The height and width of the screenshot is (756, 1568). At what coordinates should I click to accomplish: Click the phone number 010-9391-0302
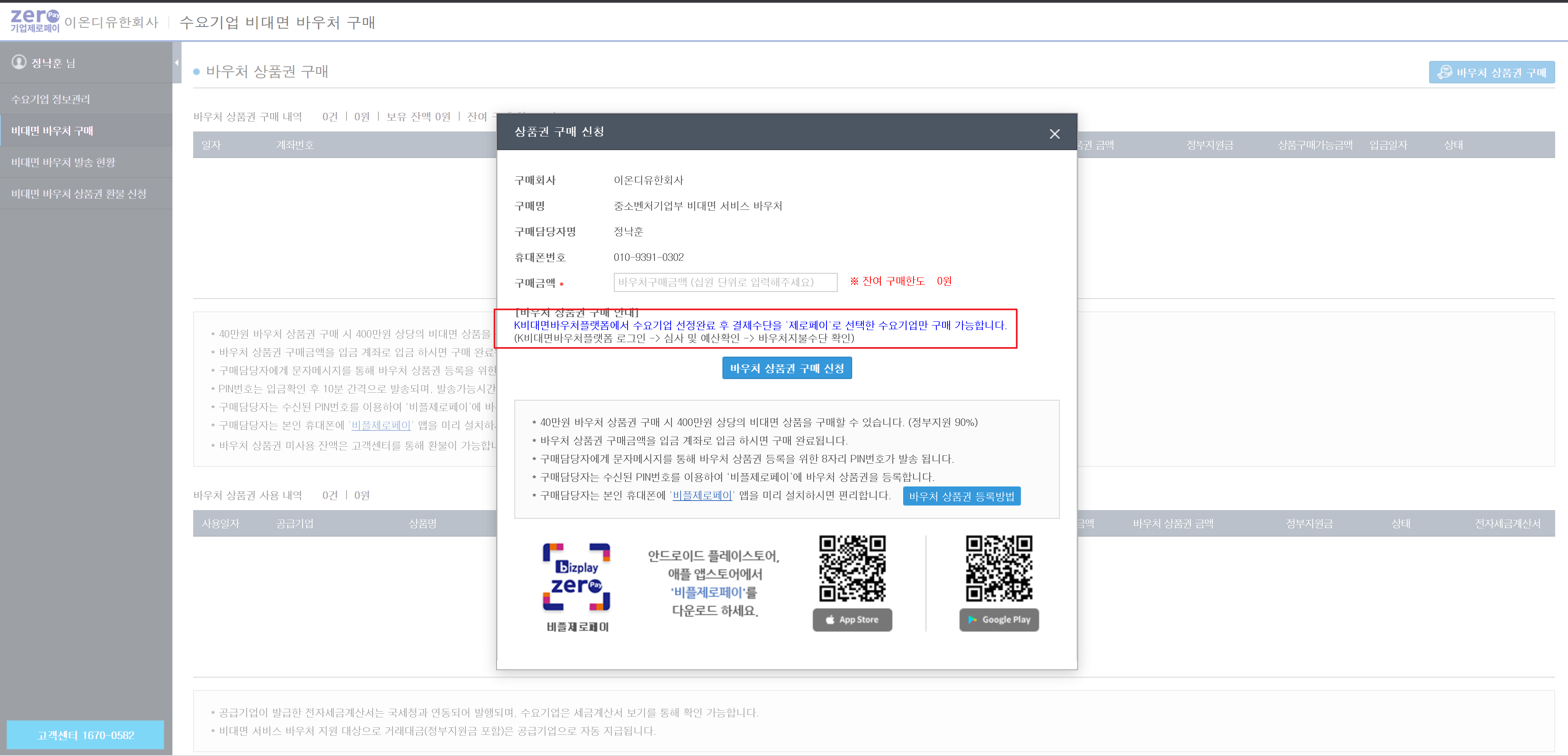point(648,257)
